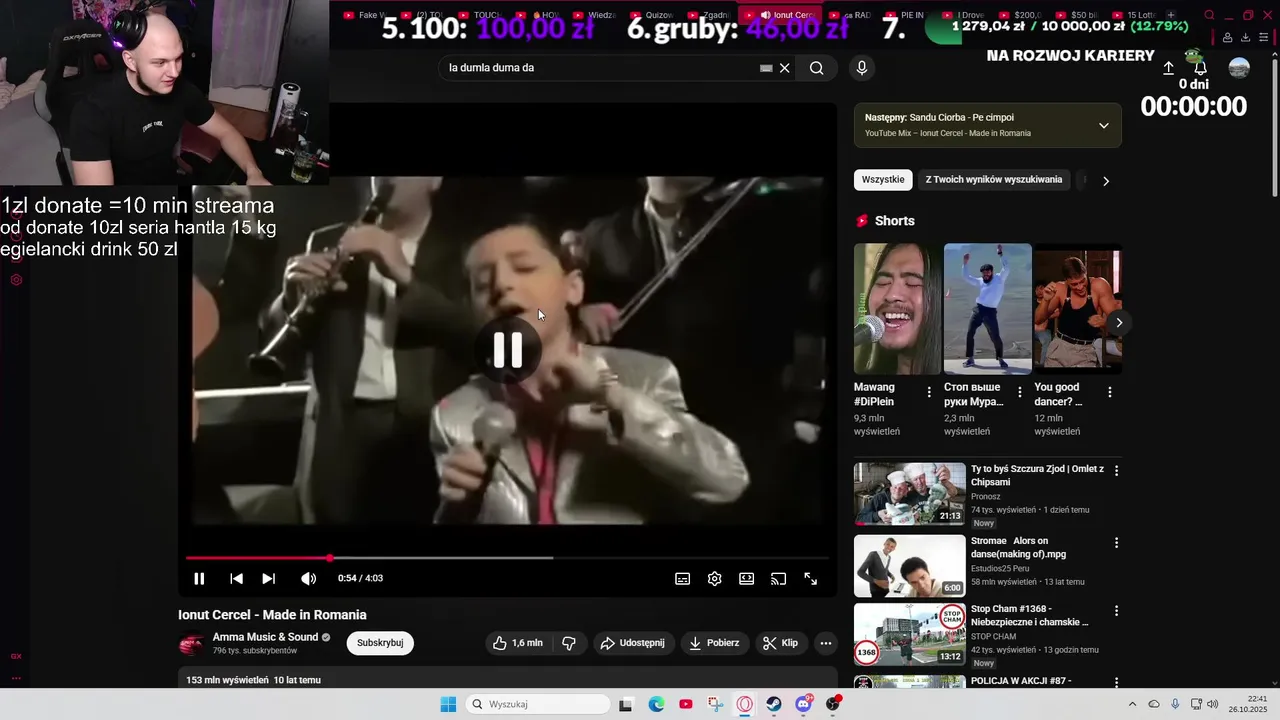Open the browser downloads icon
Viewport: 1280px width, 720px height.
click(x=1245, y=38)
